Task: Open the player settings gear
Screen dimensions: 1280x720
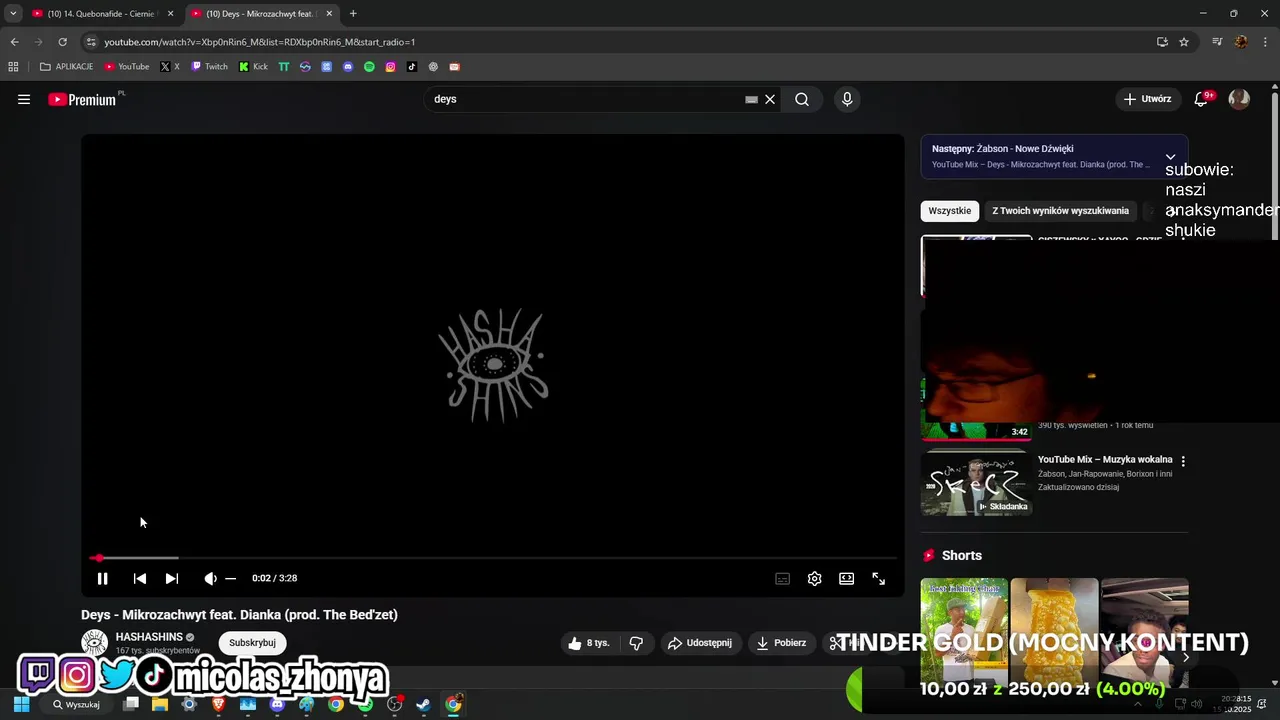Action: point(815,578)
